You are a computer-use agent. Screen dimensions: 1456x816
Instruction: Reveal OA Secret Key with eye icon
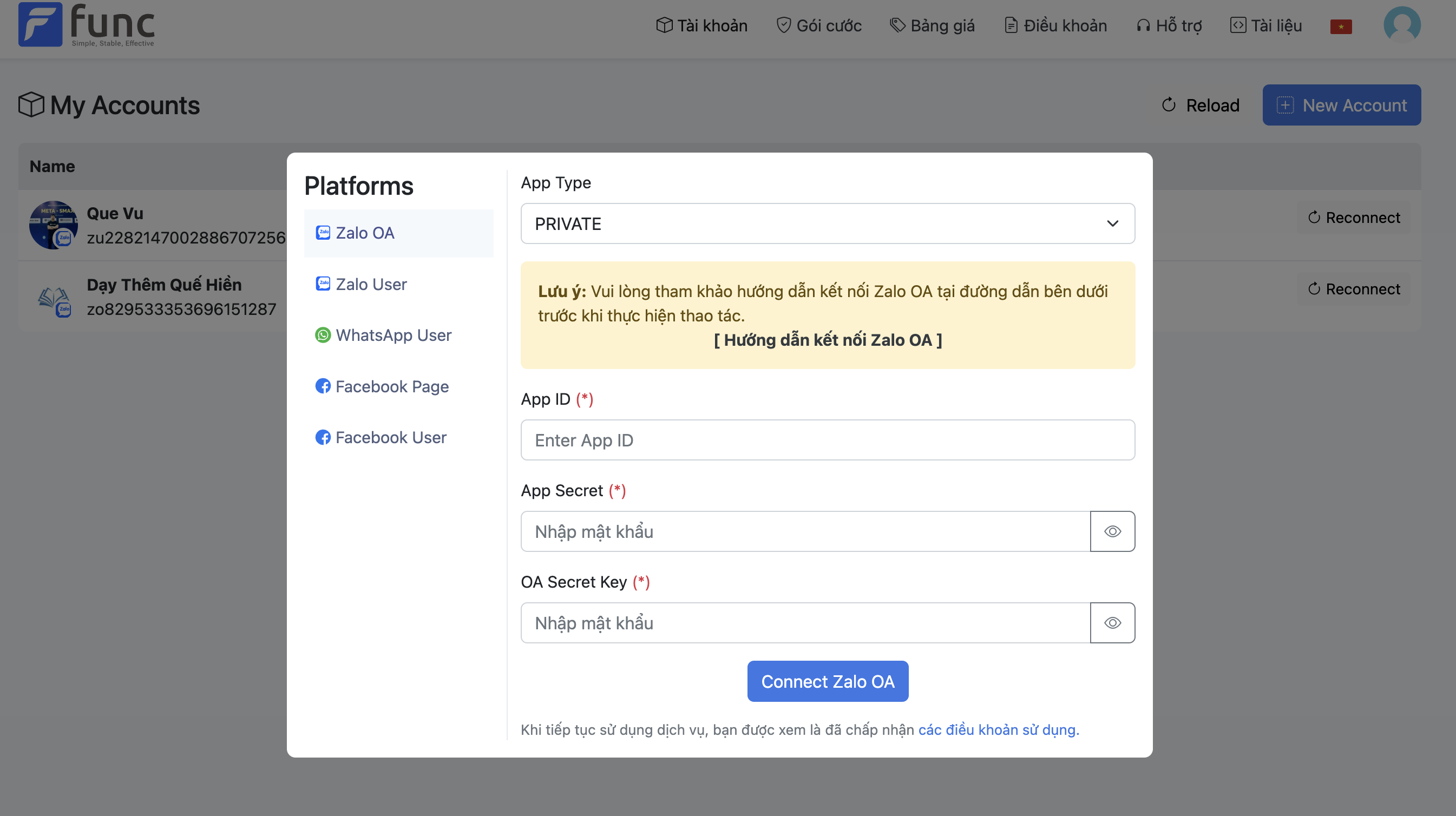coord(1112,623)
